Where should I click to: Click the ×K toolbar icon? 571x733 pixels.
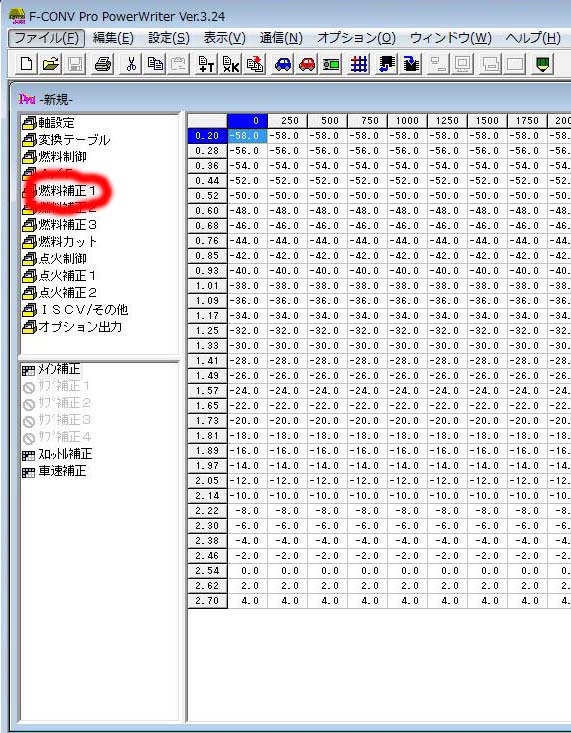[231, 64]
